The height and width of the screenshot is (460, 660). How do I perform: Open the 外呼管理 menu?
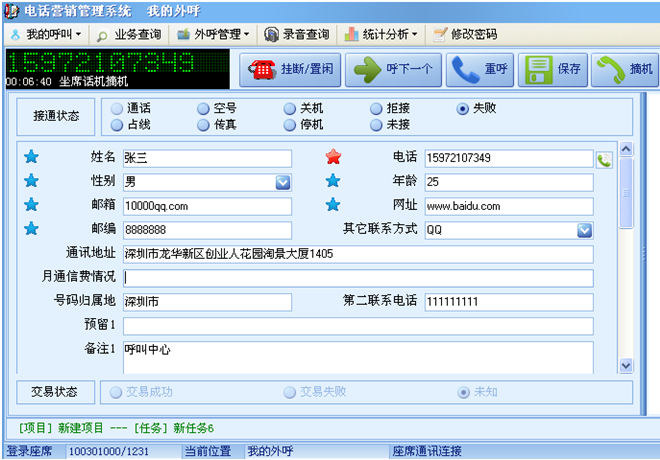(214, 34)
